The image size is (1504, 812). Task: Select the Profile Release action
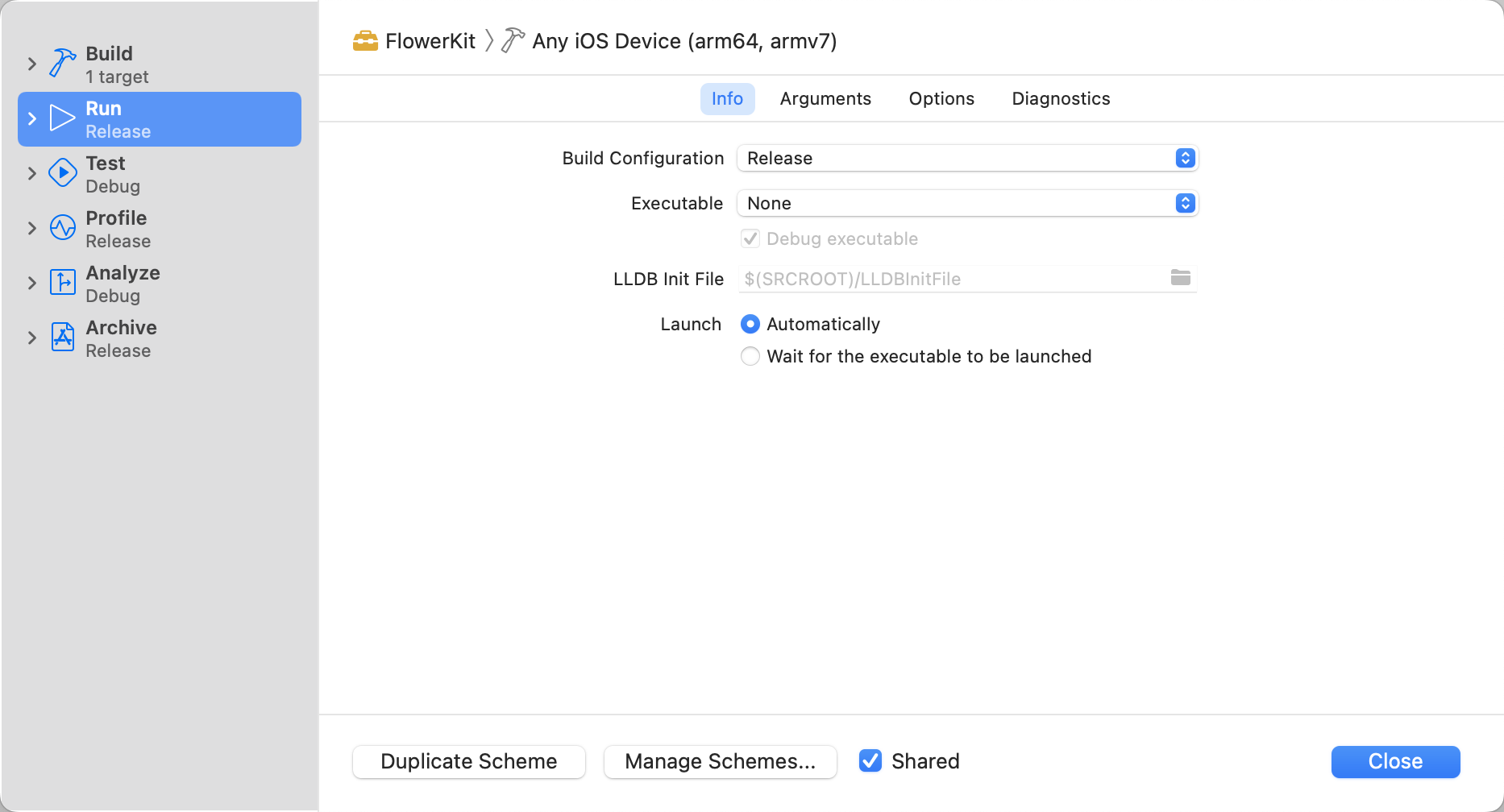160,229
